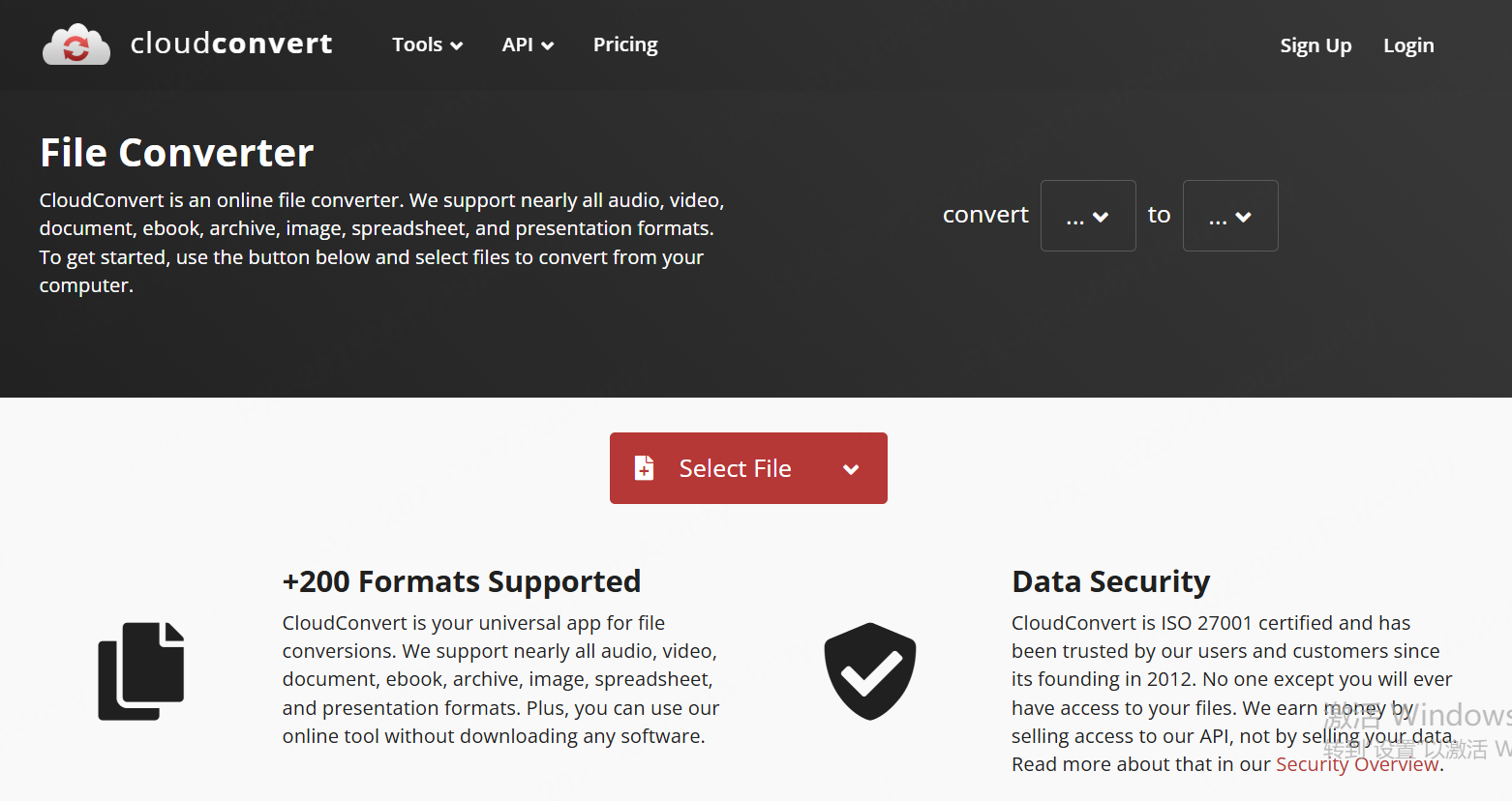Click the copied documents formats icon
The height and width of the screenshot is (801, 1512).
(141, 670)
